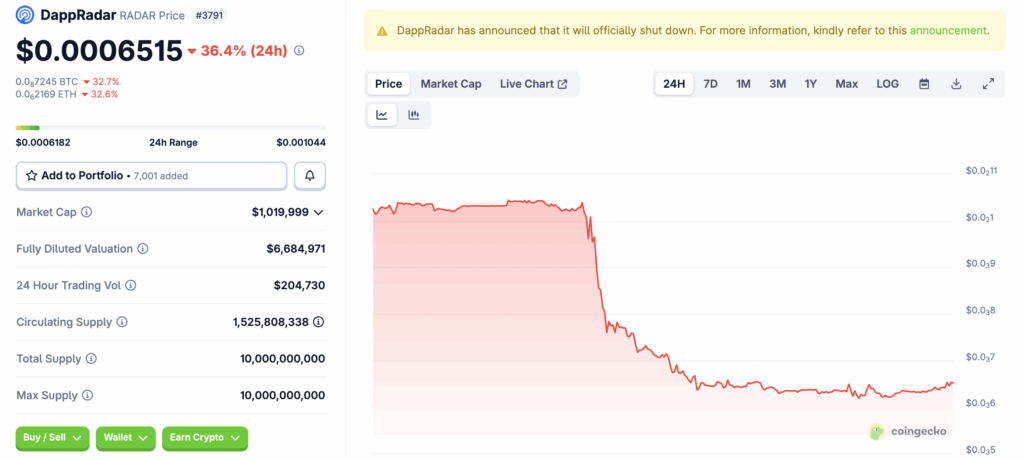The height and width of the screenshot is (460, 1024).
Task: Open the Live Chart tab
Action: [x=533, y=84]
